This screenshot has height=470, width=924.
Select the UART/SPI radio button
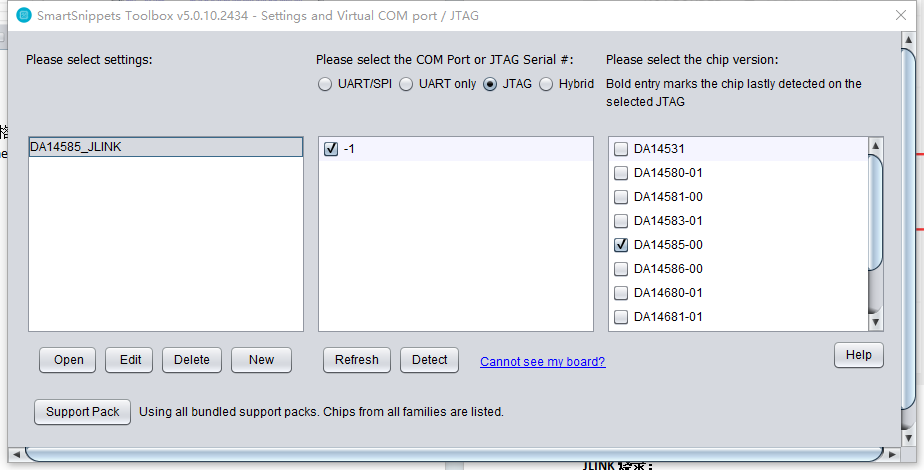coord(325,84)
